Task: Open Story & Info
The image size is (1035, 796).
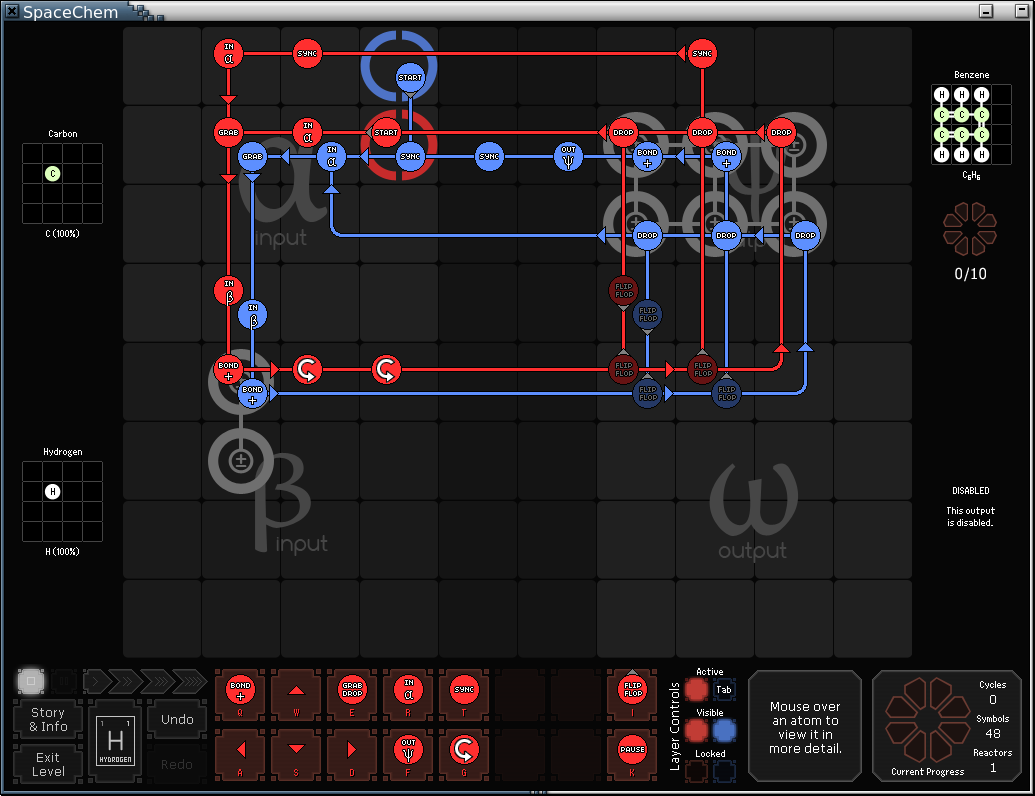Action: click(48, 720)
